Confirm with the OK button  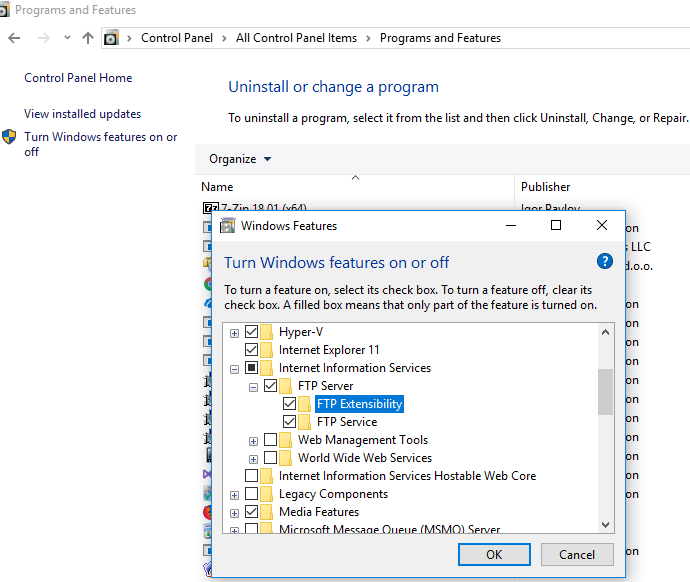[494, 554]
